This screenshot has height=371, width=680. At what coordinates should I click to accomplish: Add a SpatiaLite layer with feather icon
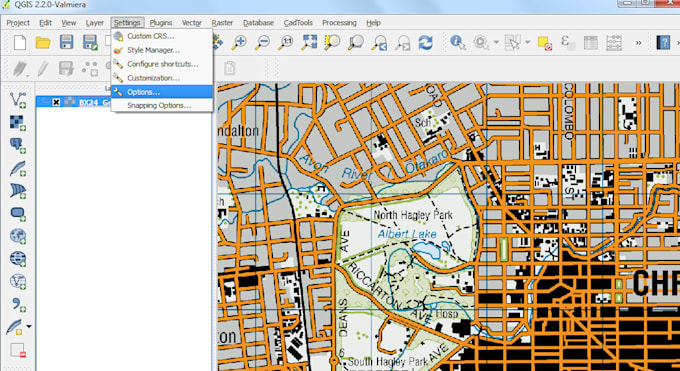18,168
